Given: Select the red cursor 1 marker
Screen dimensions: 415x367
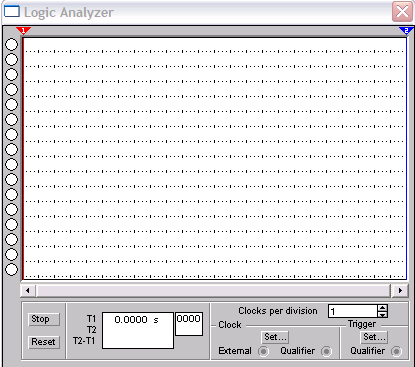Looking at the screenshot, I should click(x=23, y=31).
